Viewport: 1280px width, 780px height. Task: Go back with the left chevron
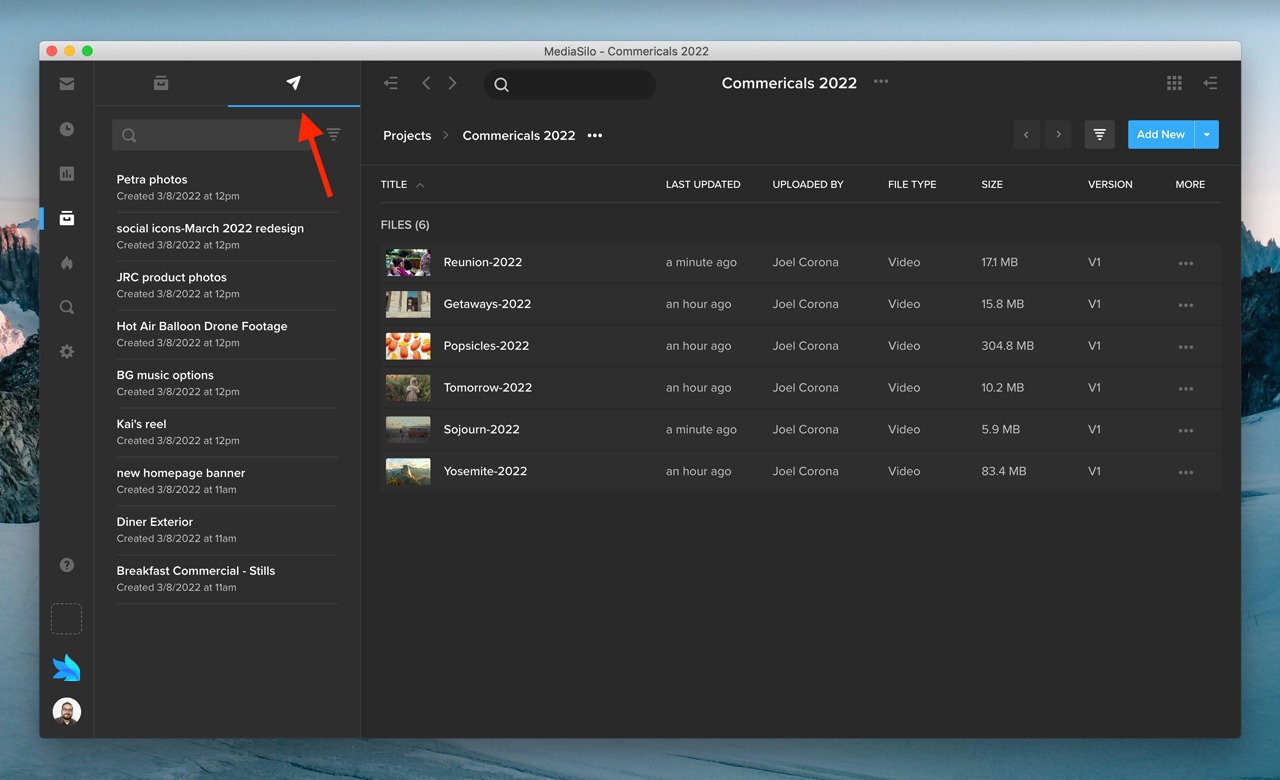[426, 83]
